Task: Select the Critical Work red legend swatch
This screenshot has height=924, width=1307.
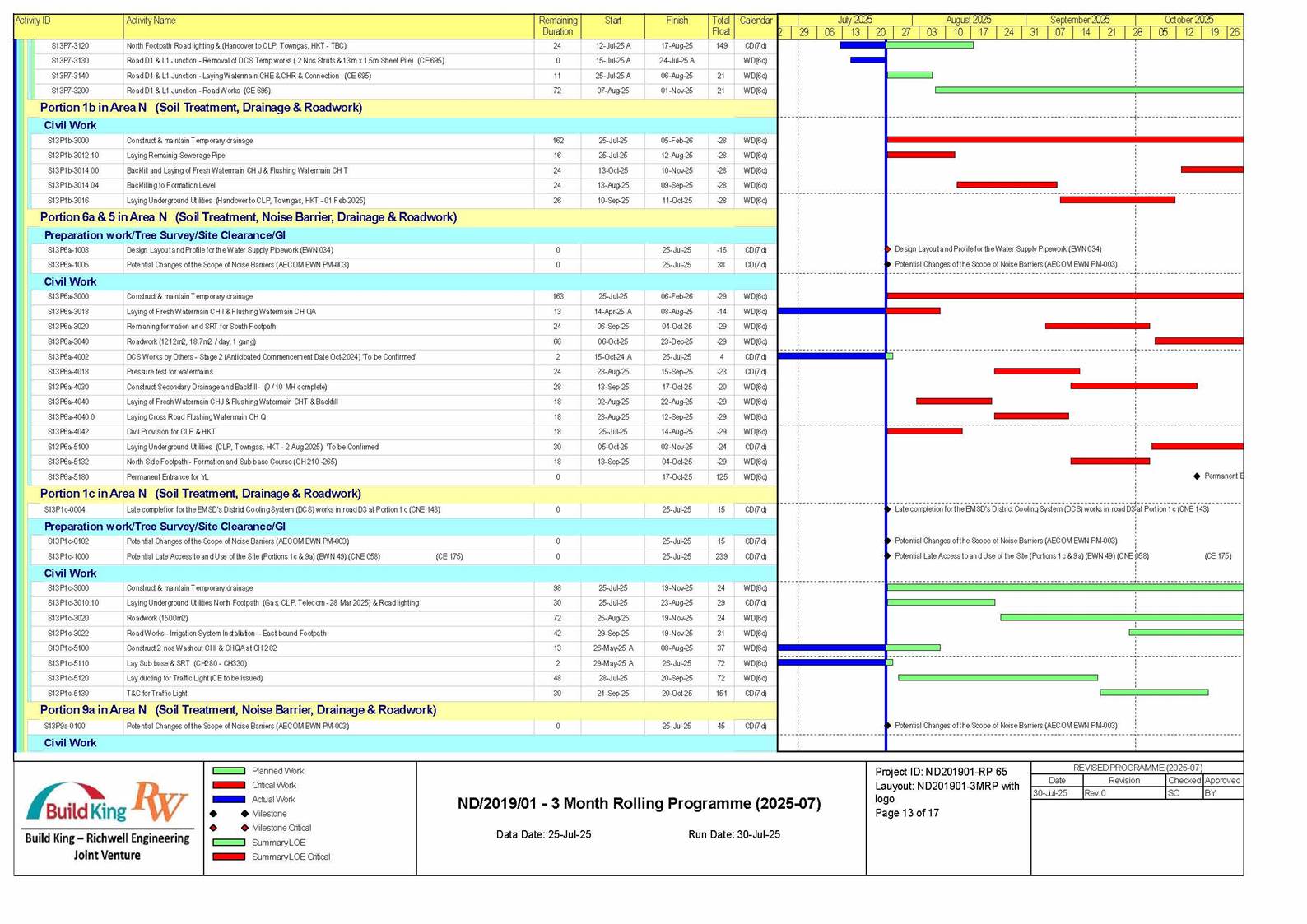Action: click(x=229, y=785)
